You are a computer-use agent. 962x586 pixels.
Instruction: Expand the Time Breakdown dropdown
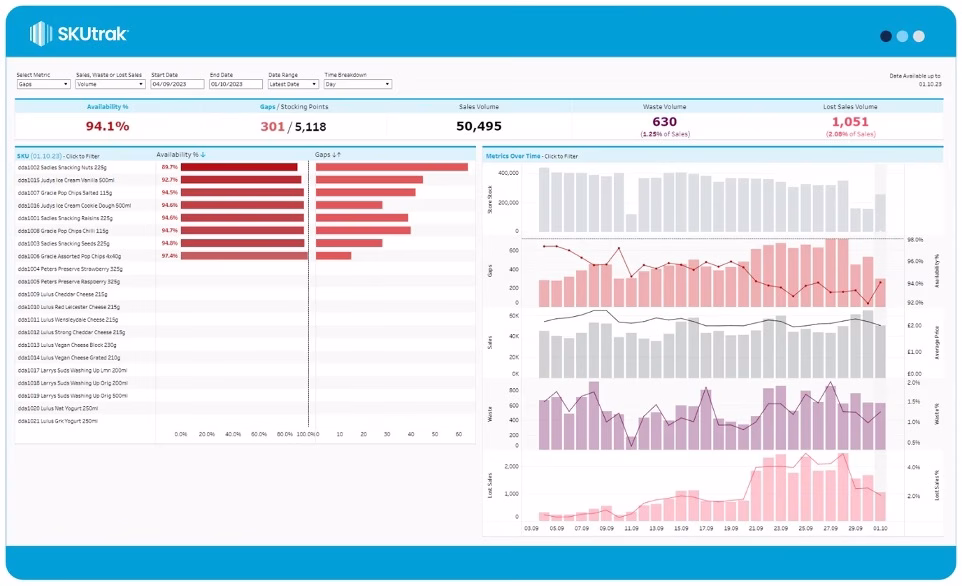358,84
